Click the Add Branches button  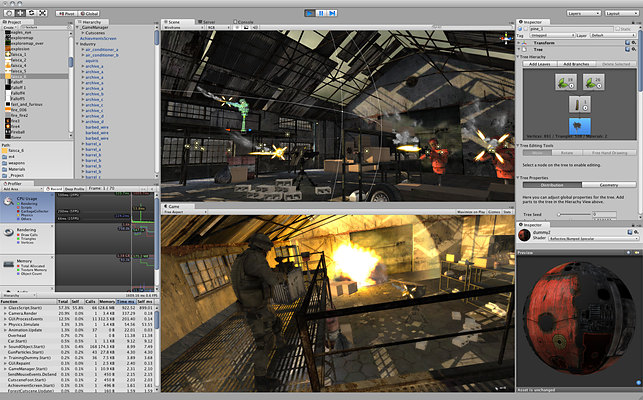click(578, 63)
